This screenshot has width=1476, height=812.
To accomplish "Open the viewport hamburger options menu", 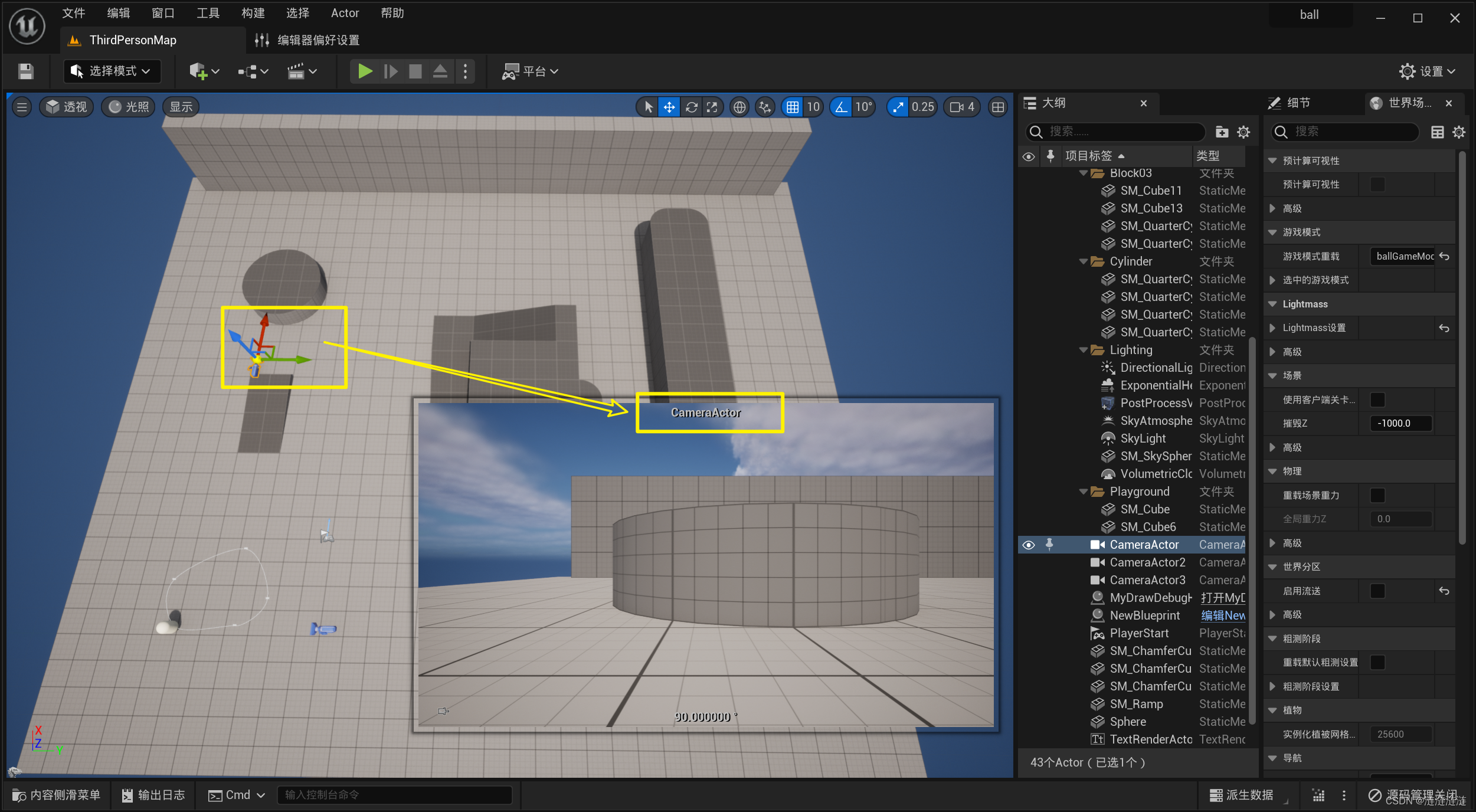I will coord(22,107).
